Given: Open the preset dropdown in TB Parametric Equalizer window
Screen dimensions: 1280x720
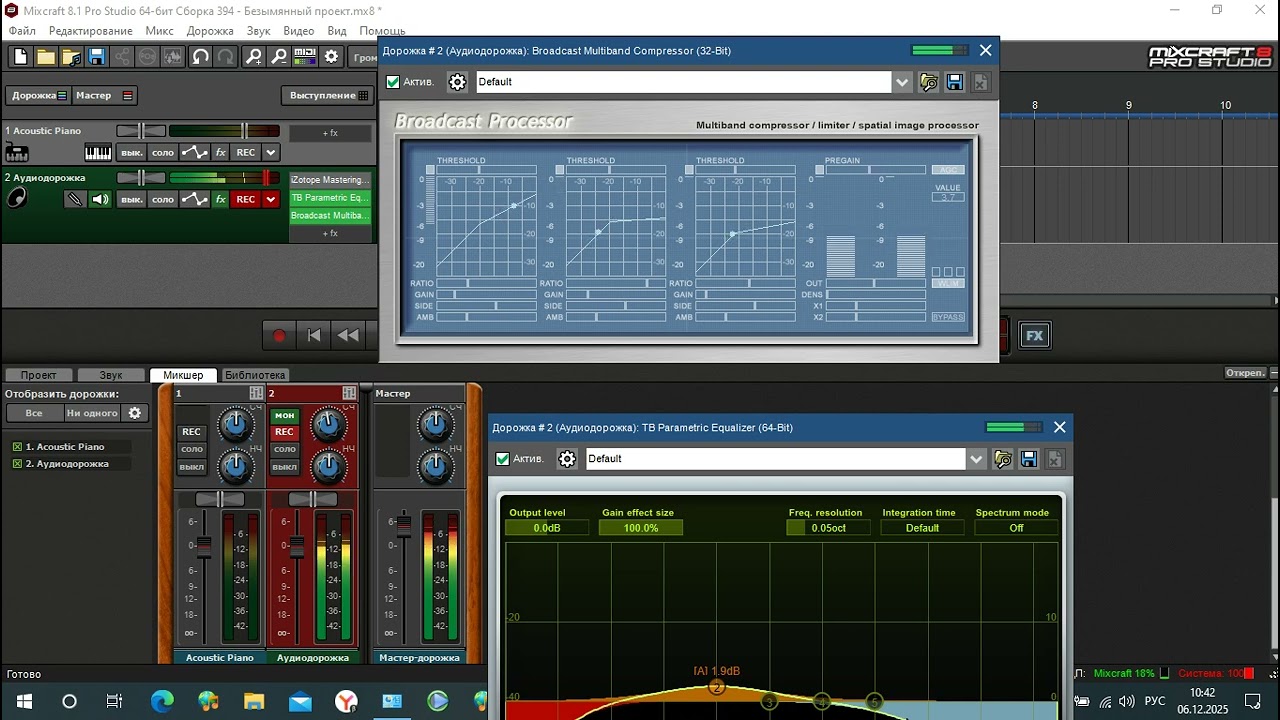Looking at the screenshot, I should [x=977, y=459].
